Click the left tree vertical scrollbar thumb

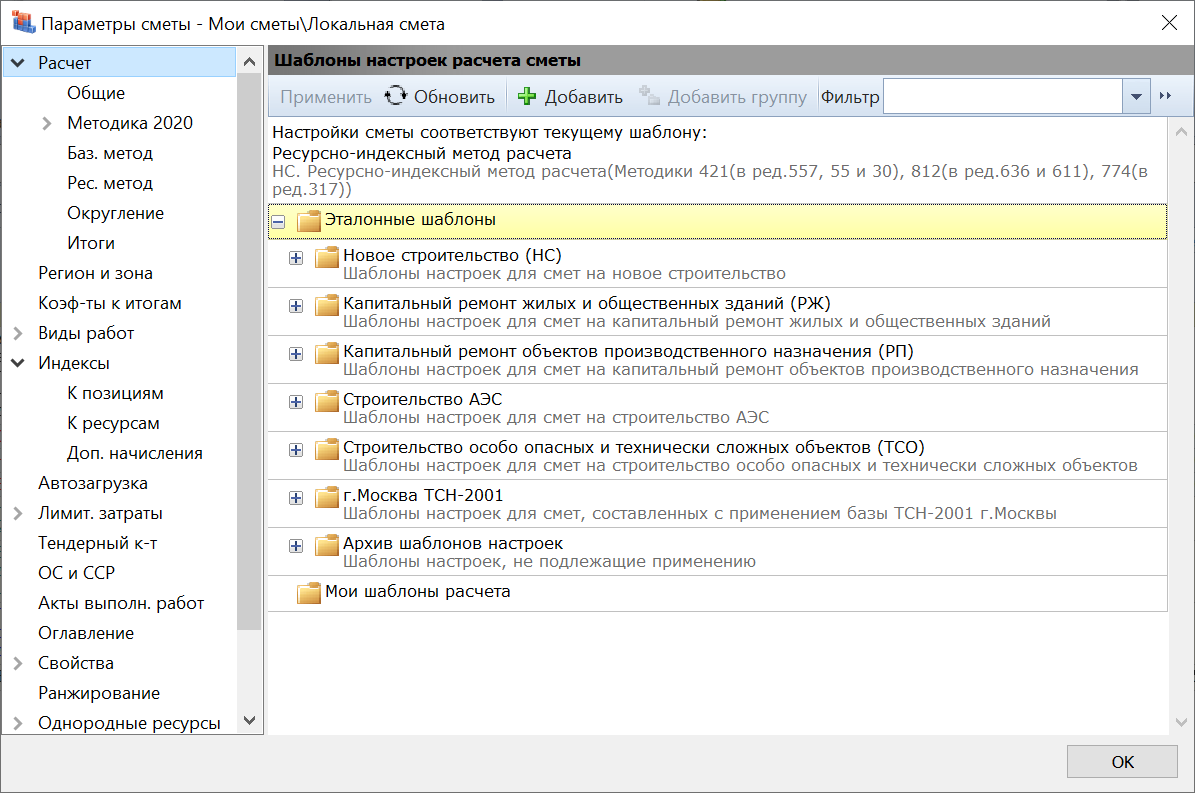click(x=249, y=352)
